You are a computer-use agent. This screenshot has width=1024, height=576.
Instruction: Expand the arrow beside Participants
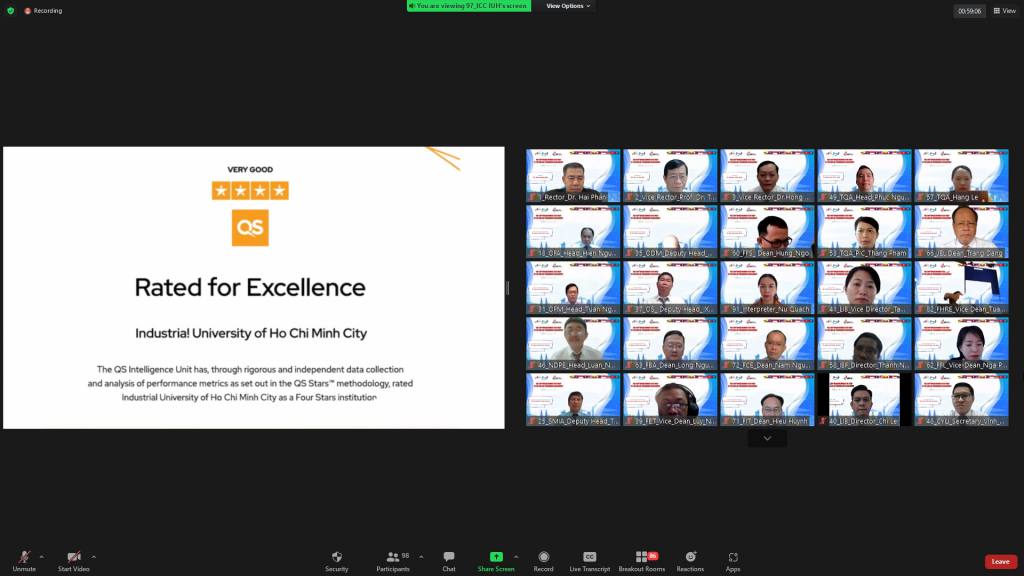coord(421,557)
